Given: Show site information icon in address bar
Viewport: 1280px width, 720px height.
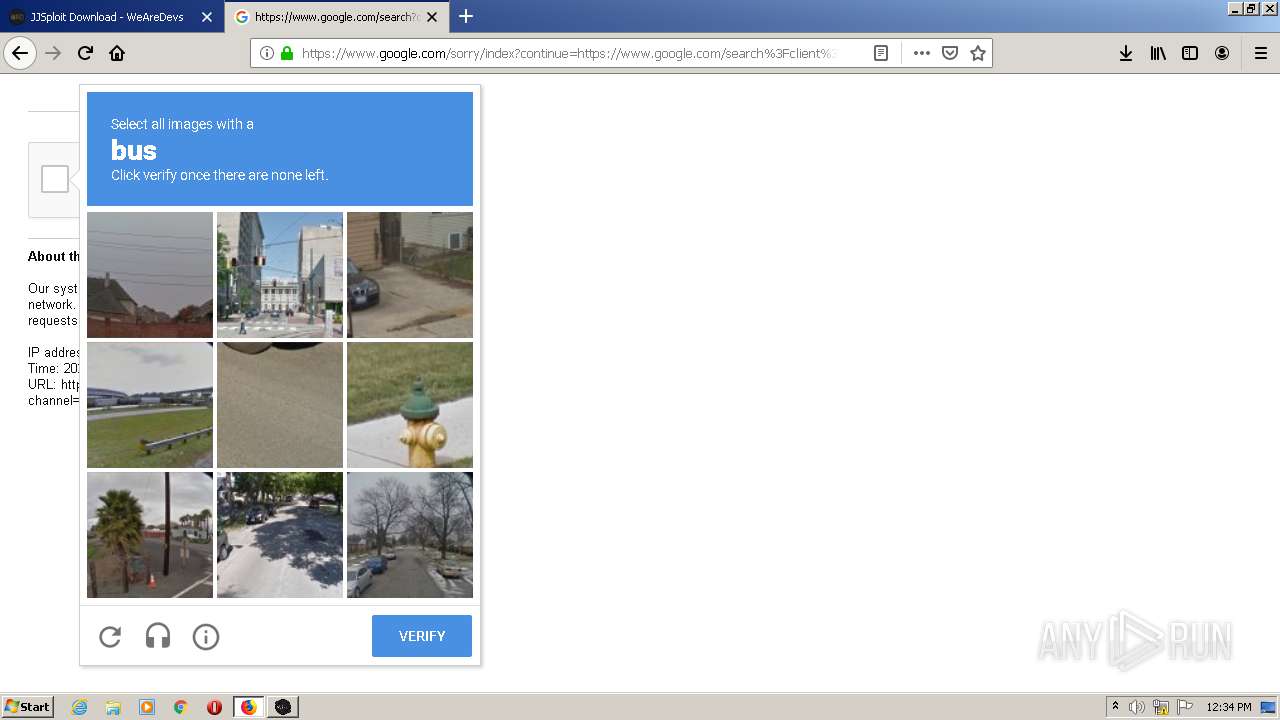Looking at the screenshot, I should 267,53.
